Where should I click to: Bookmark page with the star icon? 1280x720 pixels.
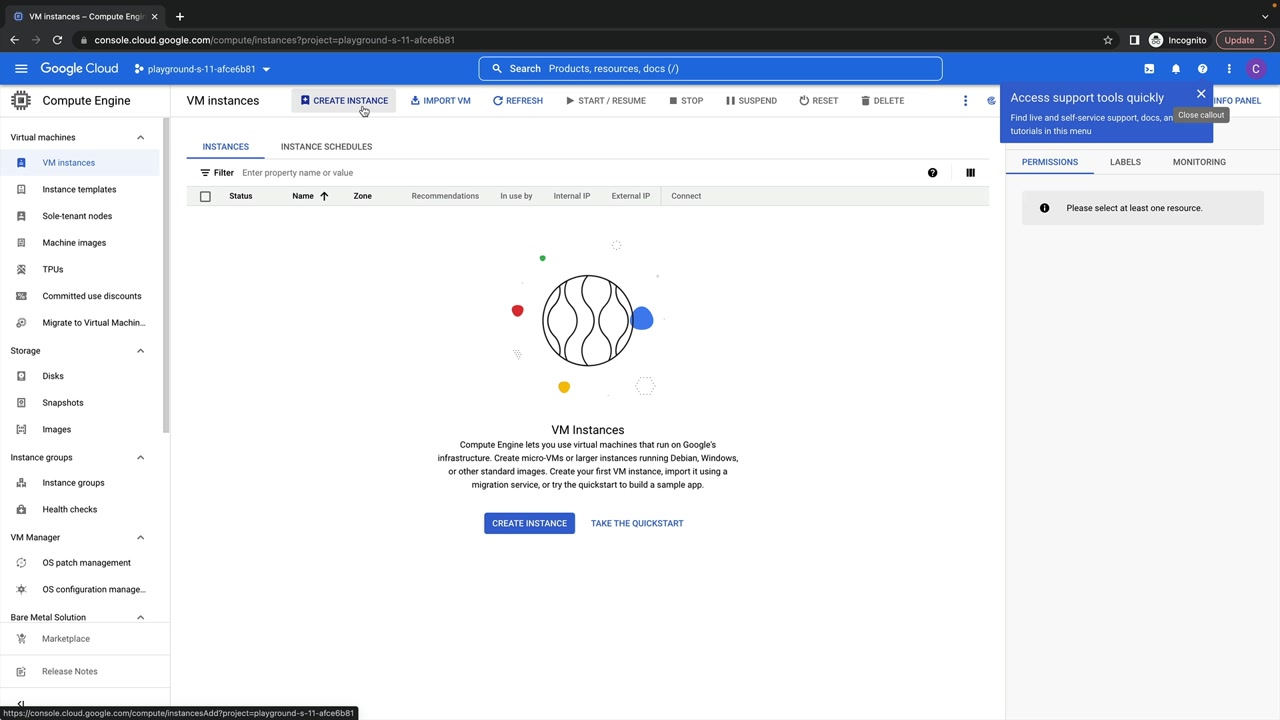click(1108, 40)
